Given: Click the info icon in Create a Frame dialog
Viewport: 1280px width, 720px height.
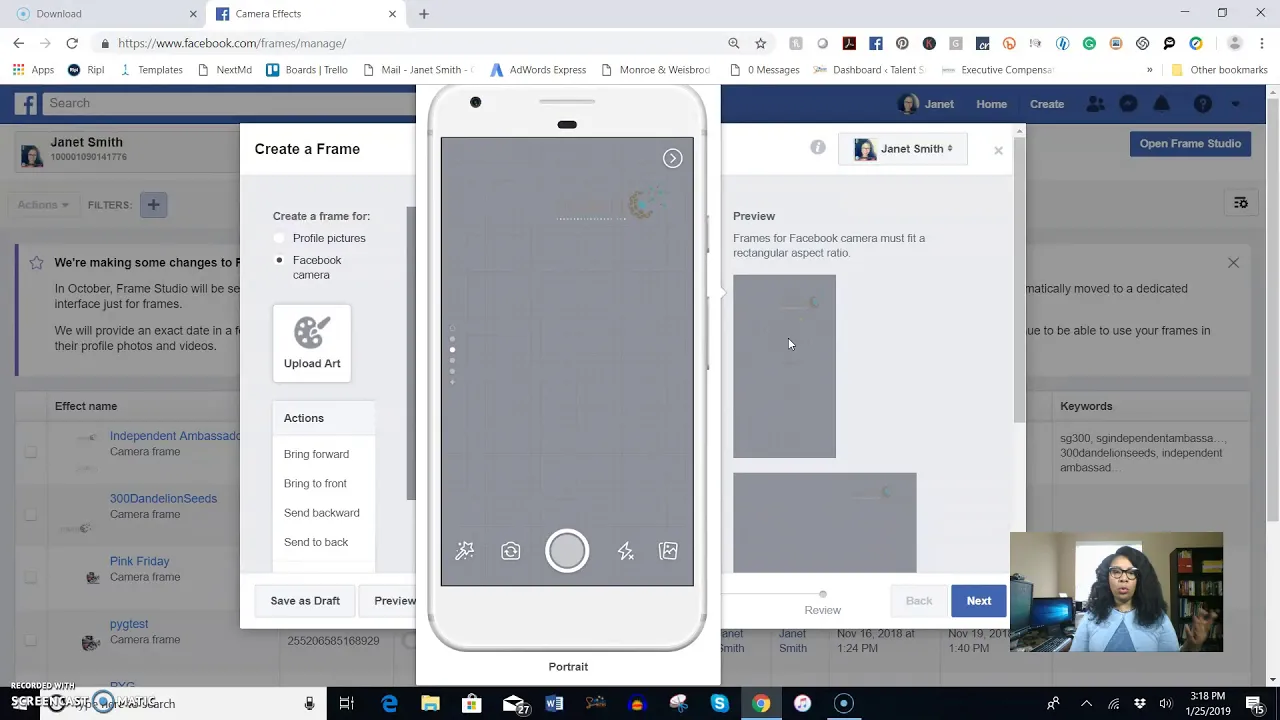Looking at the screenshot, I should (818, 148).
